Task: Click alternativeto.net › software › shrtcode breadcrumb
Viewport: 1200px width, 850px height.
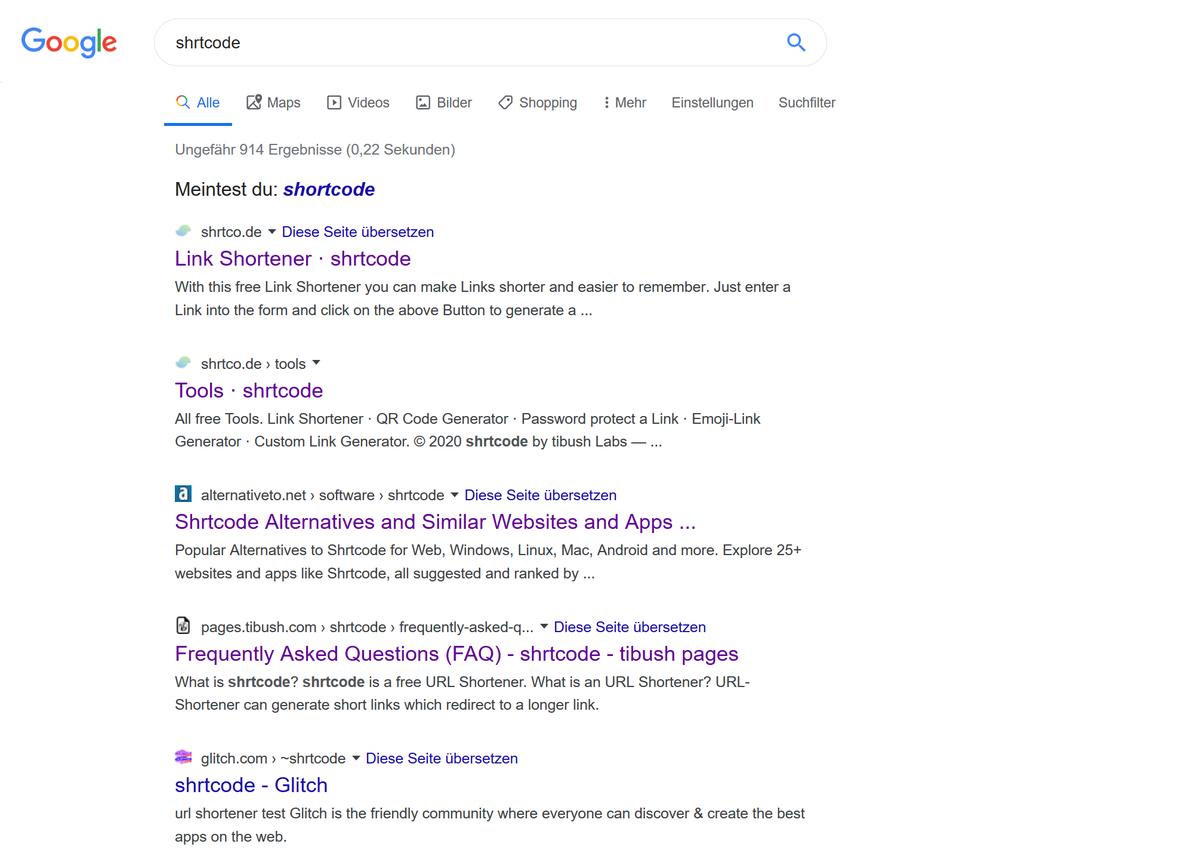Action: (322, 495)
